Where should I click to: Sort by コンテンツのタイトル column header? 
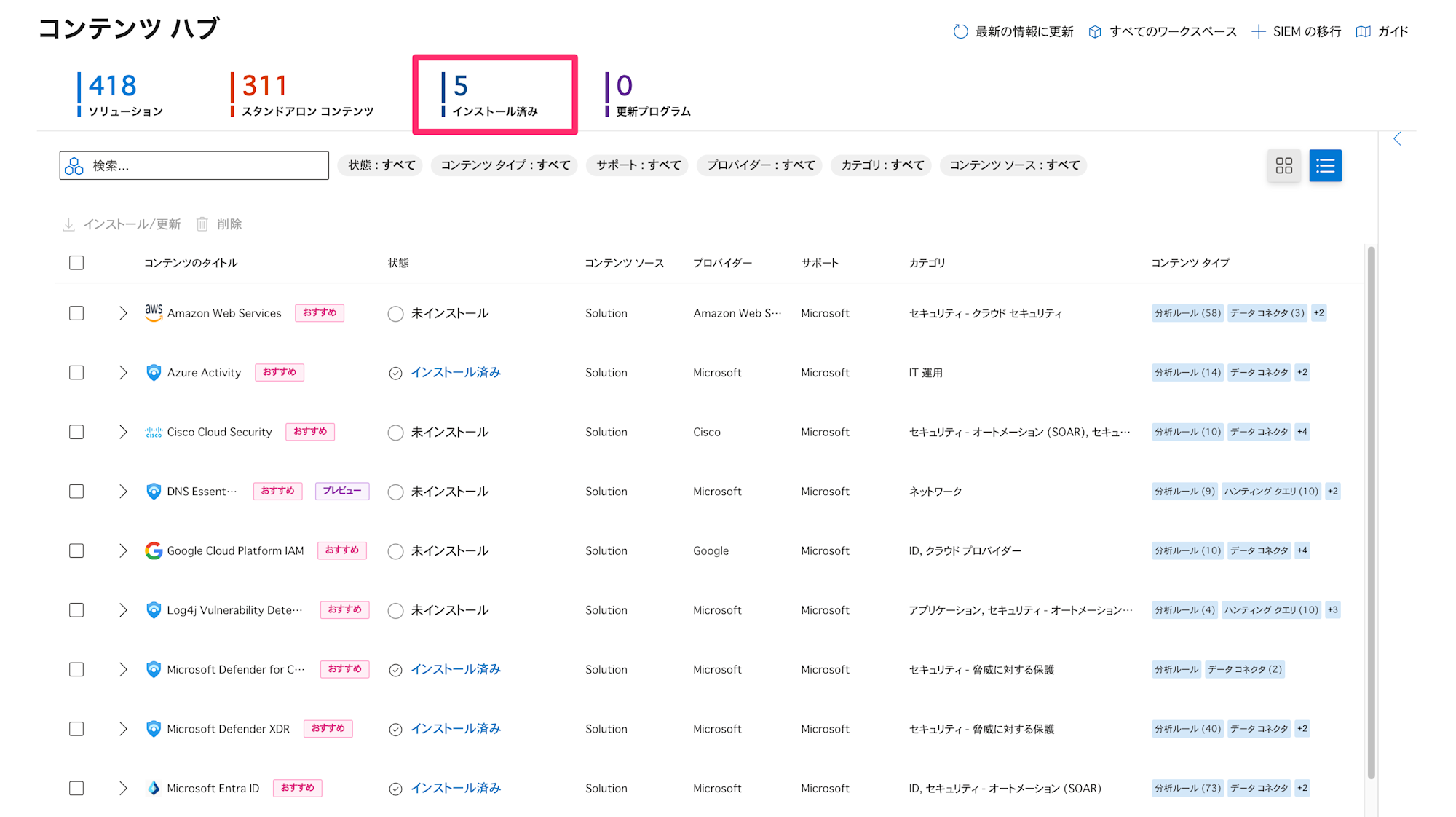click(191, 263)
